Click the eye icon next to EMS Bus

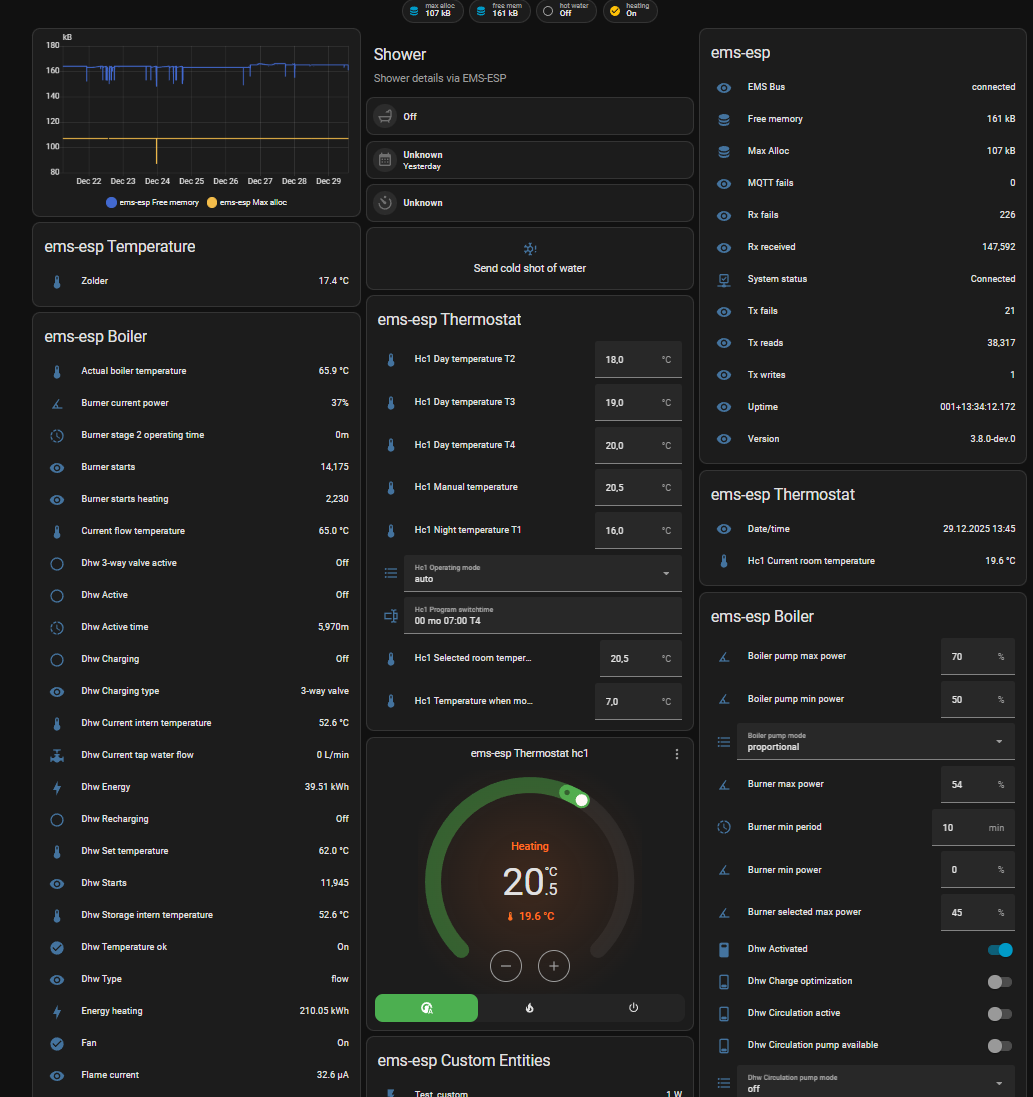pyautogui.click(x=724, y=87)
